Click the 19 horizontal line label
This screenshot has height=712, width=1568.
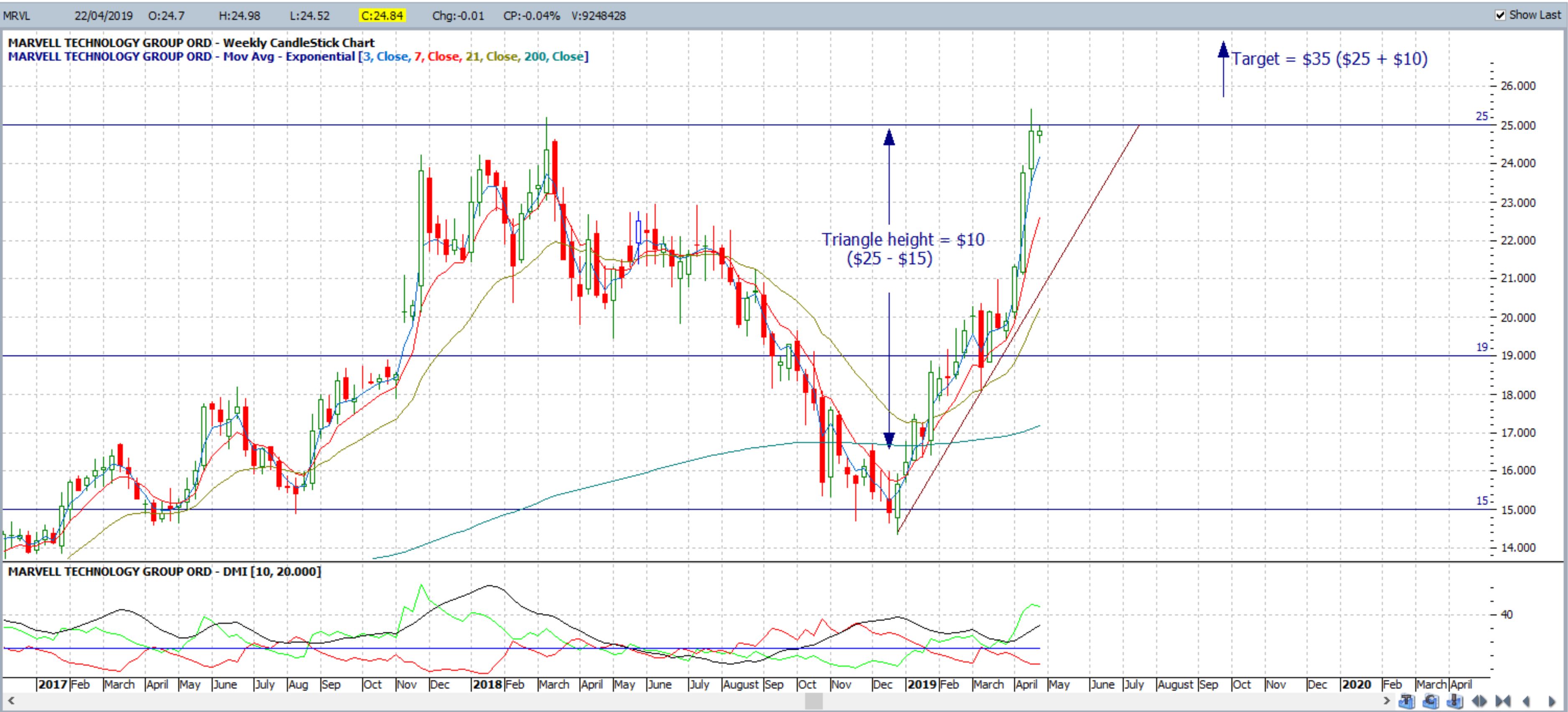tap(1481, 348)
